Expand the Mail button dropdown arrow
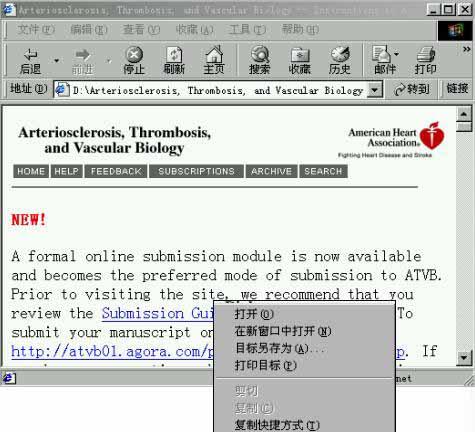This screenshot has height=432, width=475. 396,54
